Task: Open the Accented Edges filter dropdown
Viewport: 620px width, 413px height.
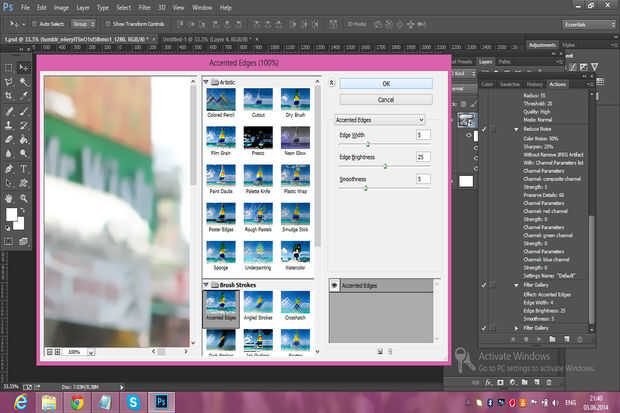Action: (379, 119)
